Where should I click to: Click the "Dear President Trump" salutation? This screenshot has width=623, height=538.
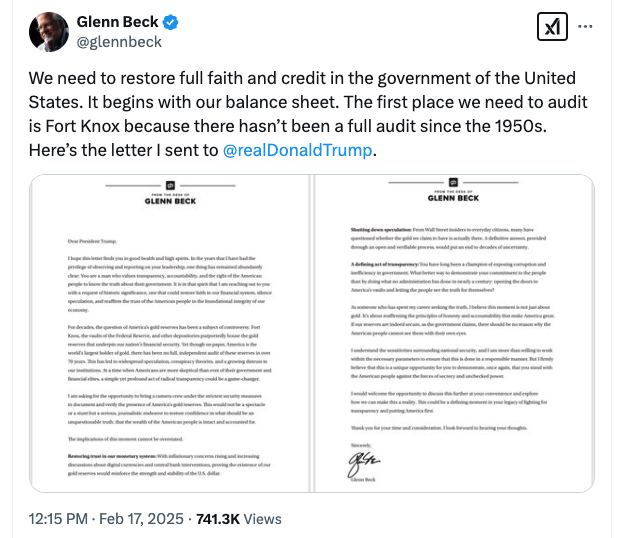click(86, 241)
